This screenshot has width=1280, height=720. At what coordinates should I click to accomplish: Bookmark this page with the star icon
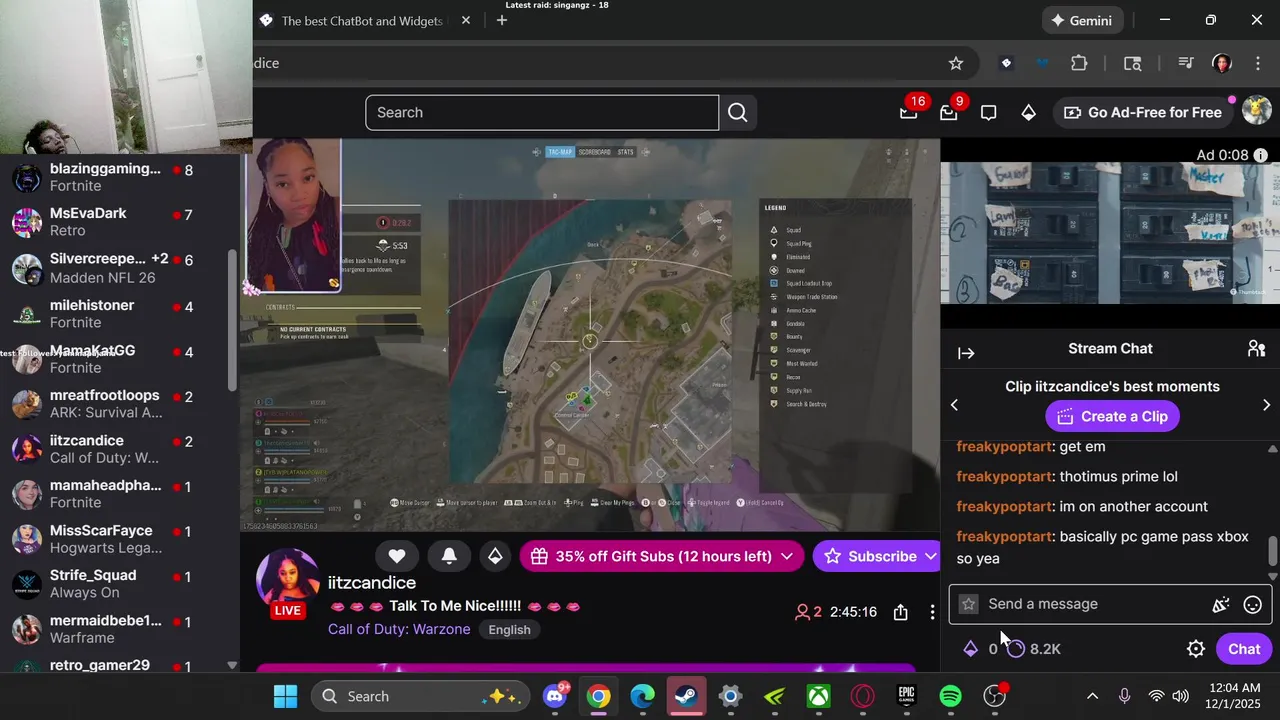coord(956,63)
